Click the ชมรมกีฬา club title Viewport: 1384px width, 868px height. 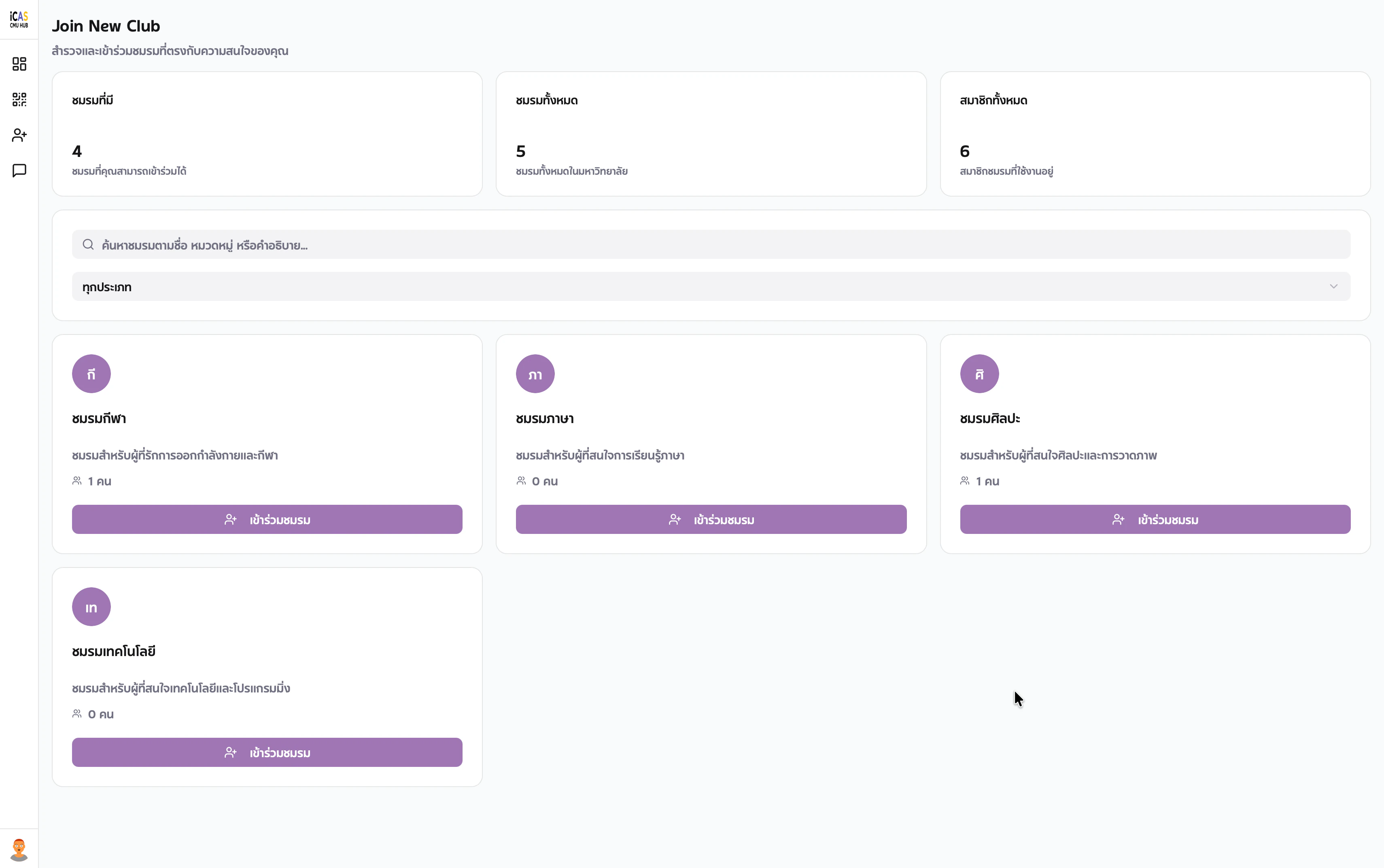coord(99,419)
